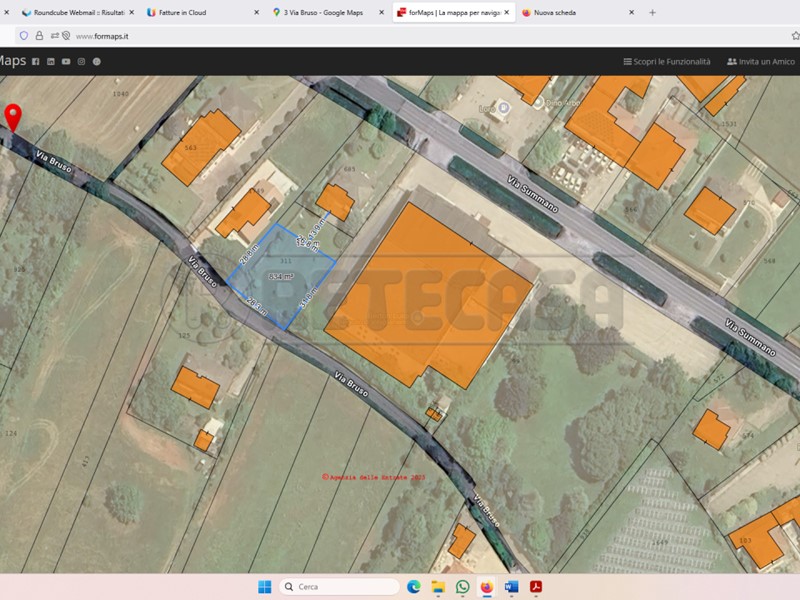Open a new browser tab with plus button
The image size is (800, 600).
(x=653, y=13)
